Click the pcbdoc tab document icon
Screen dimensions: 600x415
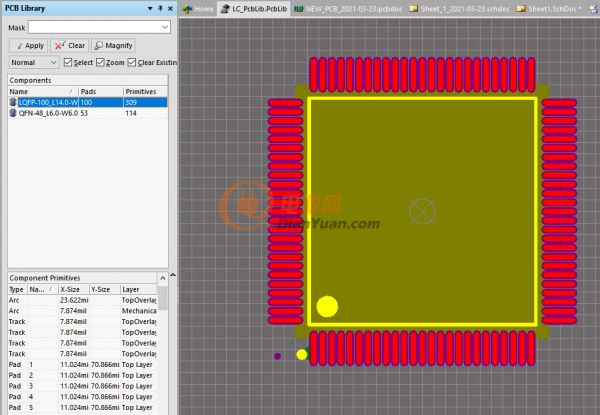coord(298,9)
